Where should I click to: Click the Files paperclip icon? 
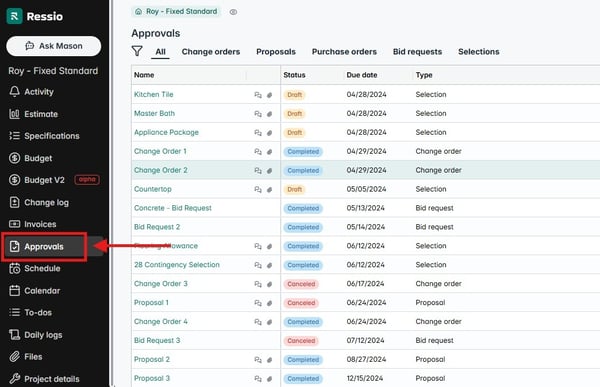pyautogui.click(x=15, y=357)
